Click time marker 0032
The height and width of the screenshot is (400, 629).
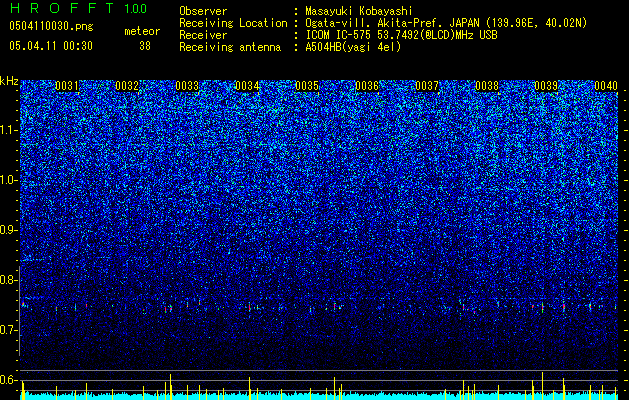(x=127, y=86)
